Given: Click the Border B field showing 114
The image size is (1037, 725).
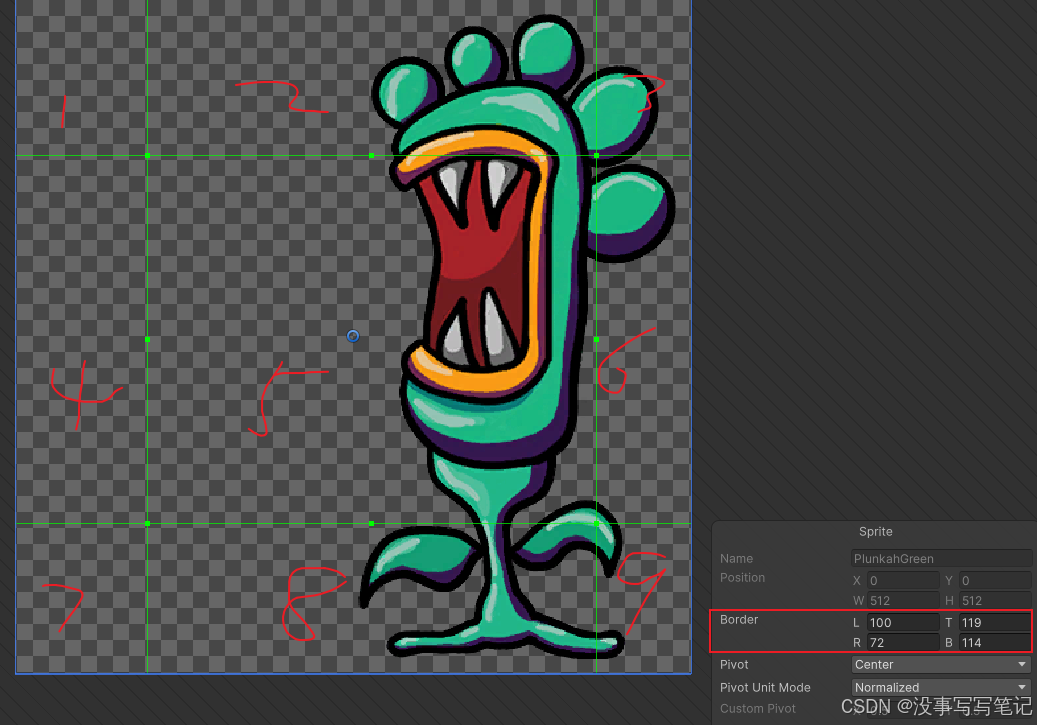Looking at the screenshot, I should coord(995,642).
